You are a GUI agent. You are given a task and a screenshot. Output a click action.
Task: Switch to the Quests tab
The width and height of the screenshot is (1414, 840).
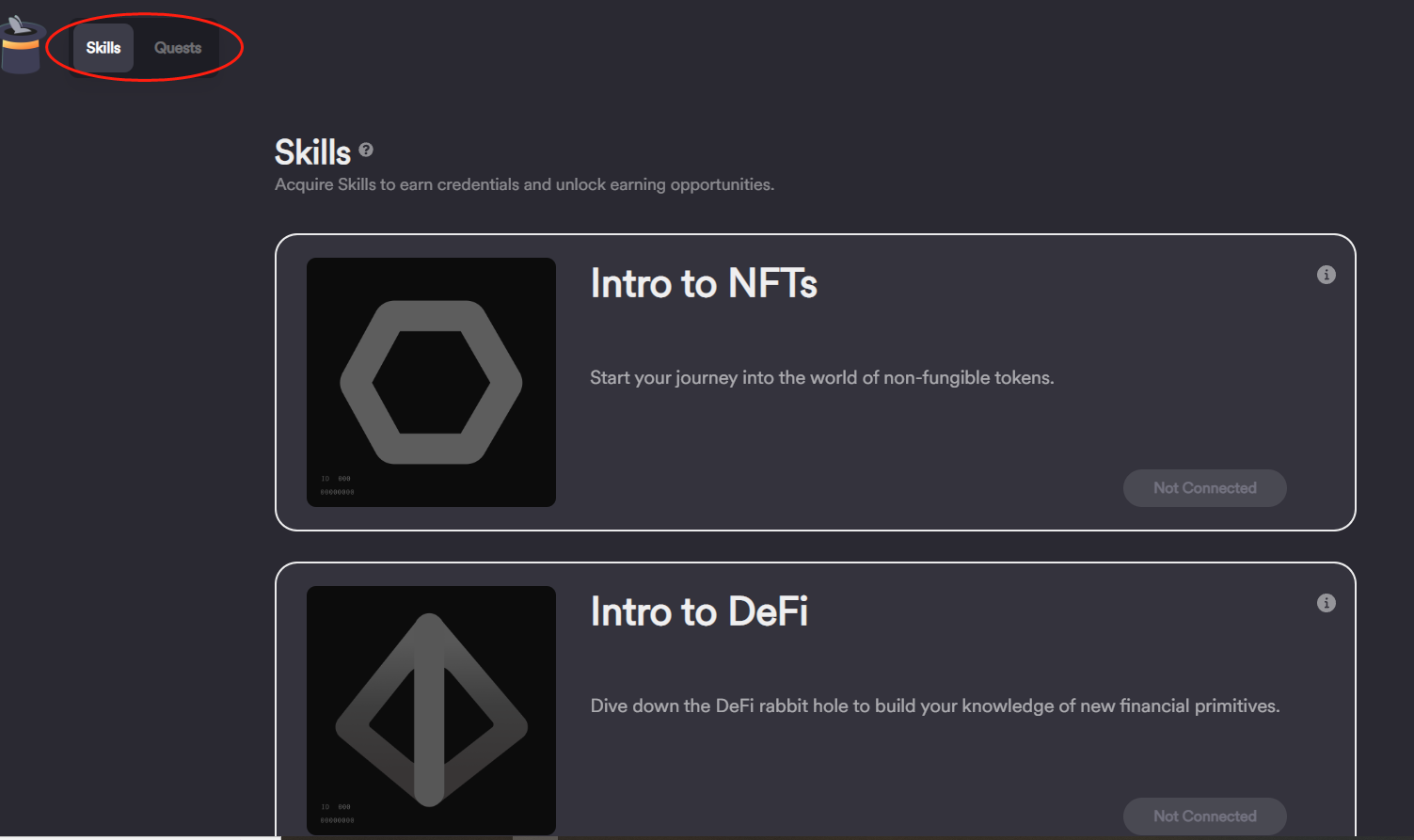(x=178, y=48)
